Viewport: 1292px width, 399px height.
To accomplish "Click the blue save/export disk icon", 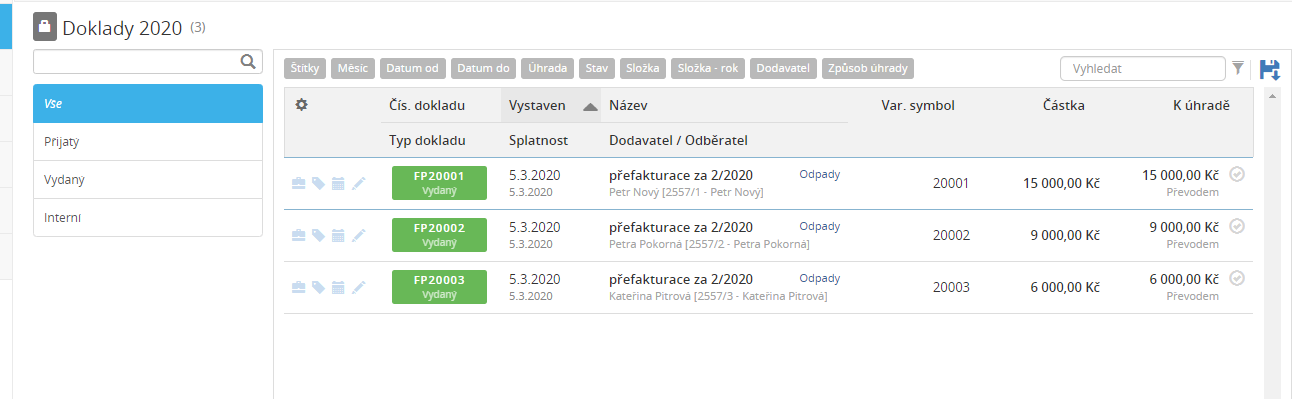I will (x=1269, y=69).
